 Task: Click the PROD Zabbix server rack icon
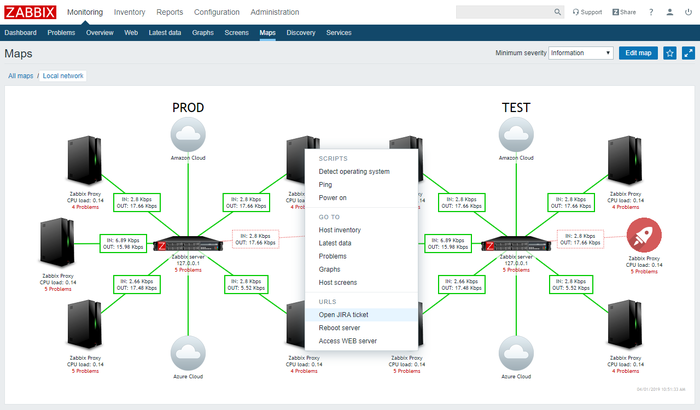[x=188, y=245]
